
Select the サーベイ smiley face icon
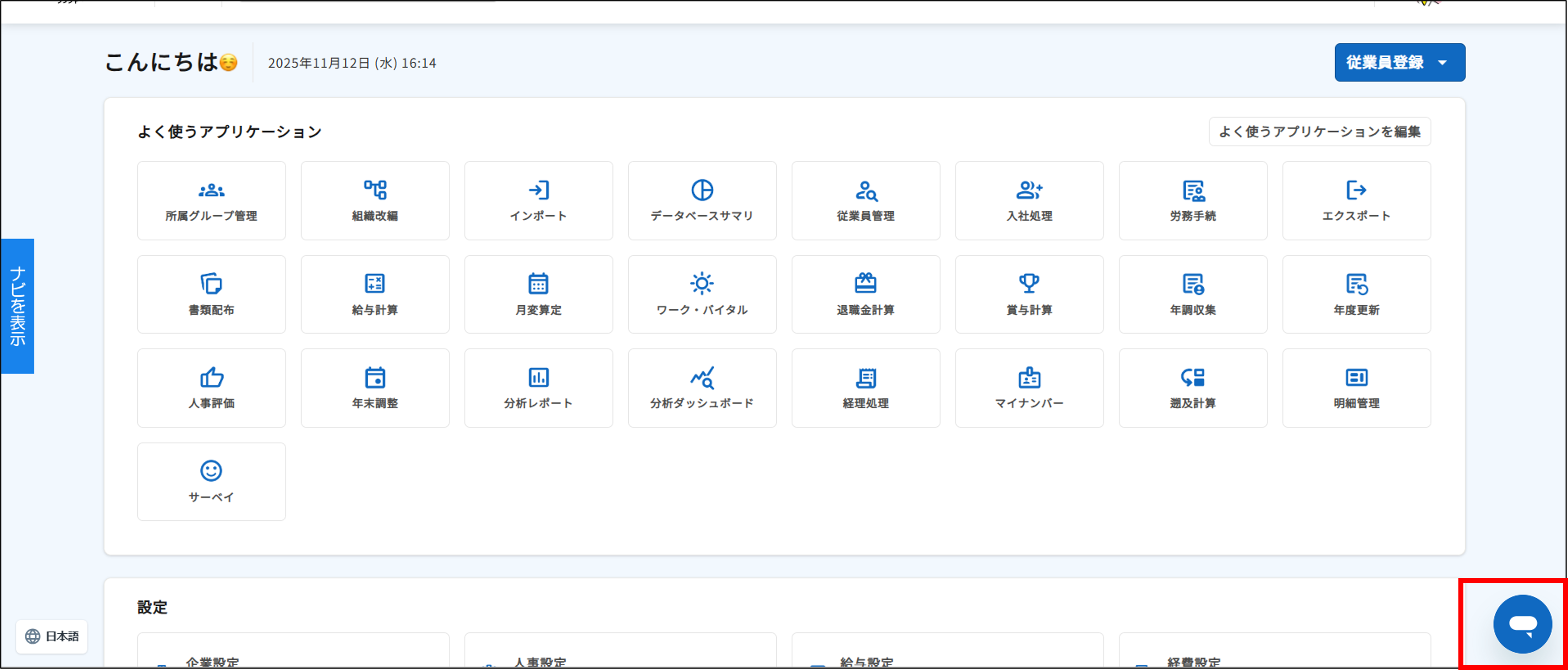pos(211,481)
